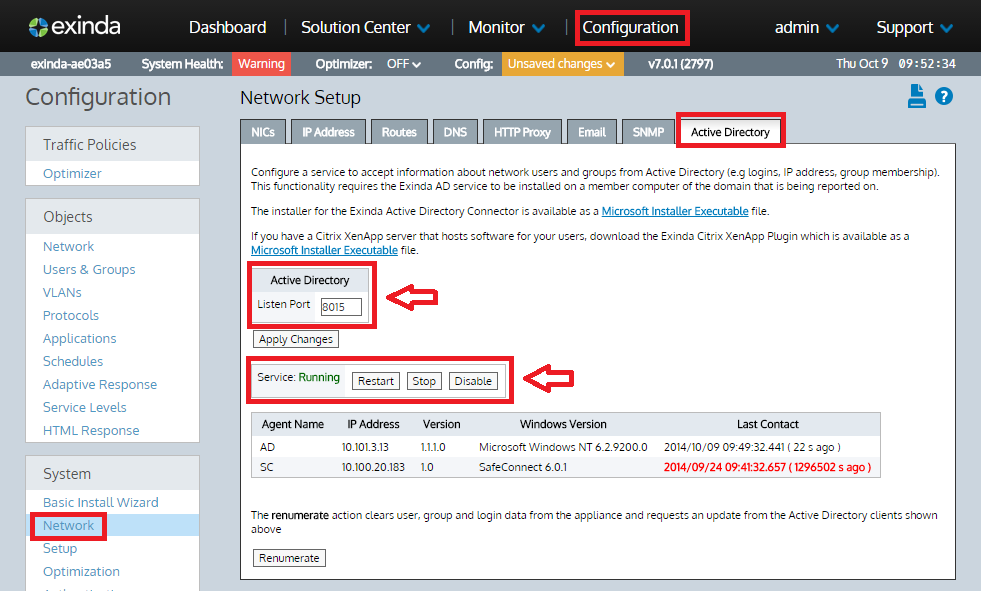Click the AD last contact timestamp

pyautogui.click(x=752, y=447)
